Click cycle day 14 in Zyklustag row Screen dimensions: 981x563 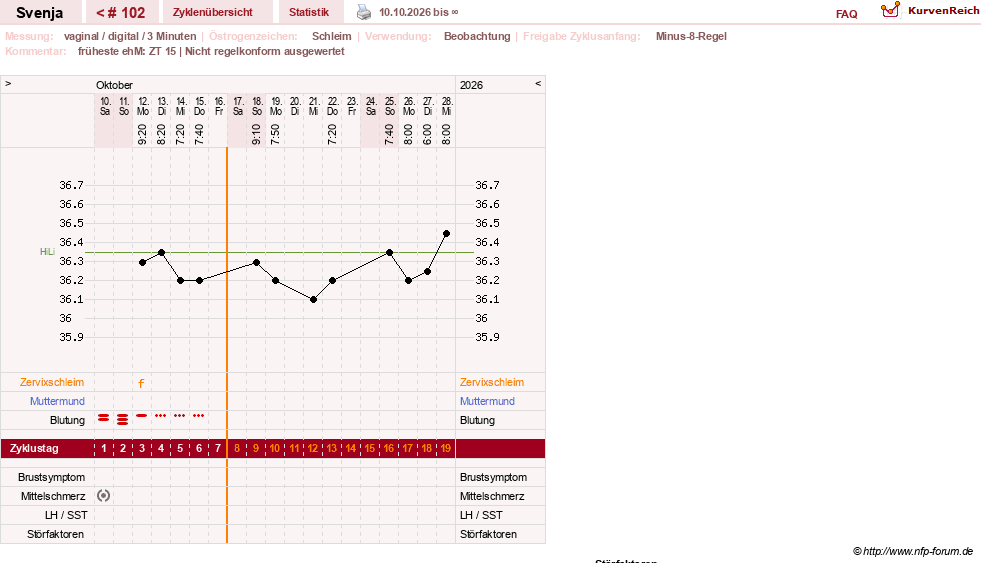pos(351,449)
